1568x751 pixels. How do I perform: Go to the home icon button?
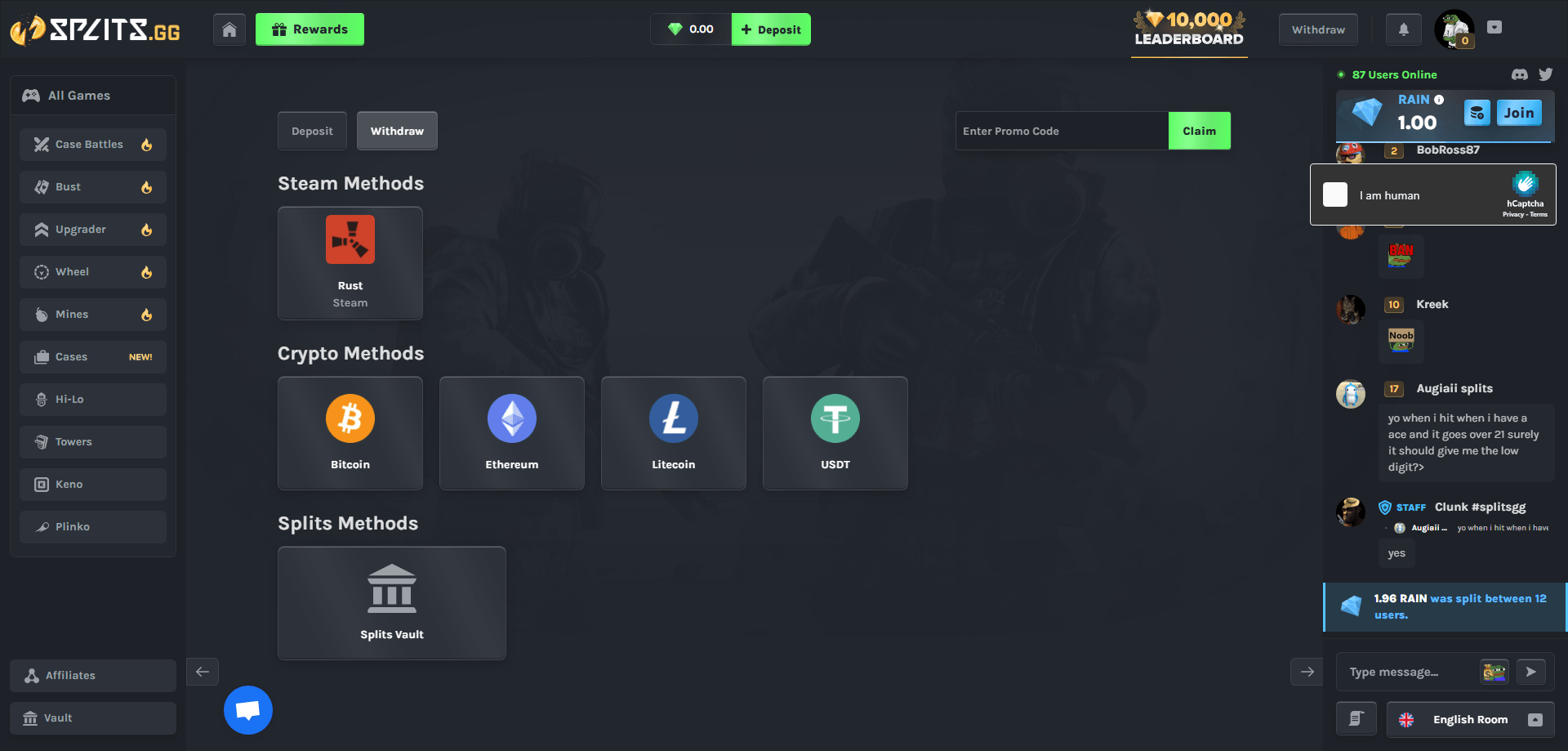pos(229,29)
